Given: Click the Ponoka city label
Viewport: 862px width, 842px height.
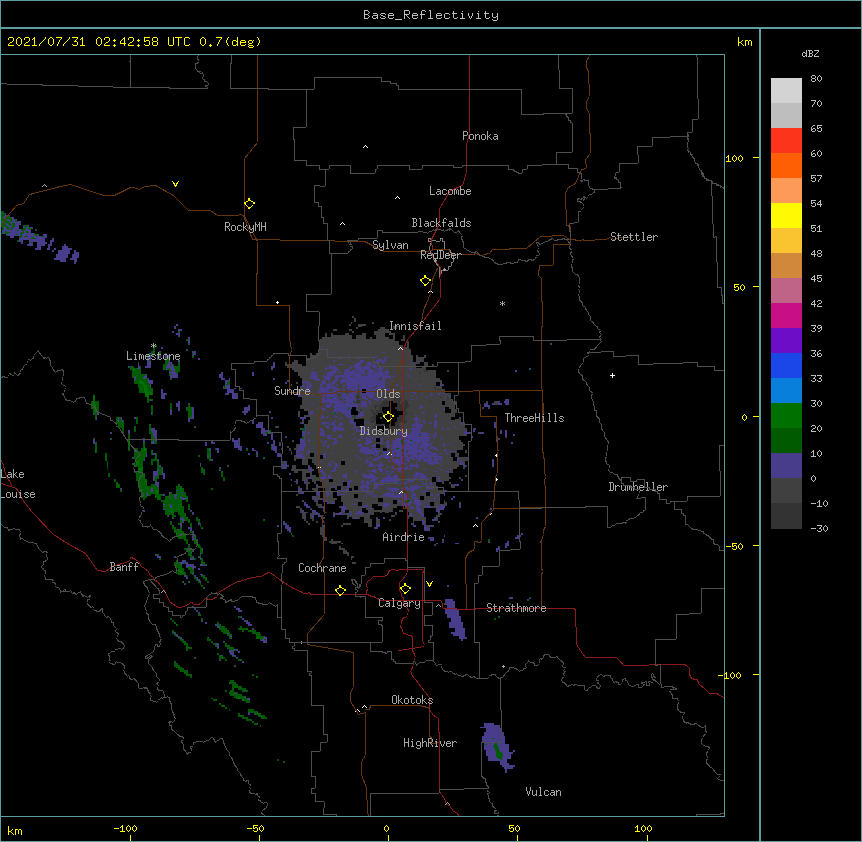Looking at the screenshot, I should (x=480, y=136).
